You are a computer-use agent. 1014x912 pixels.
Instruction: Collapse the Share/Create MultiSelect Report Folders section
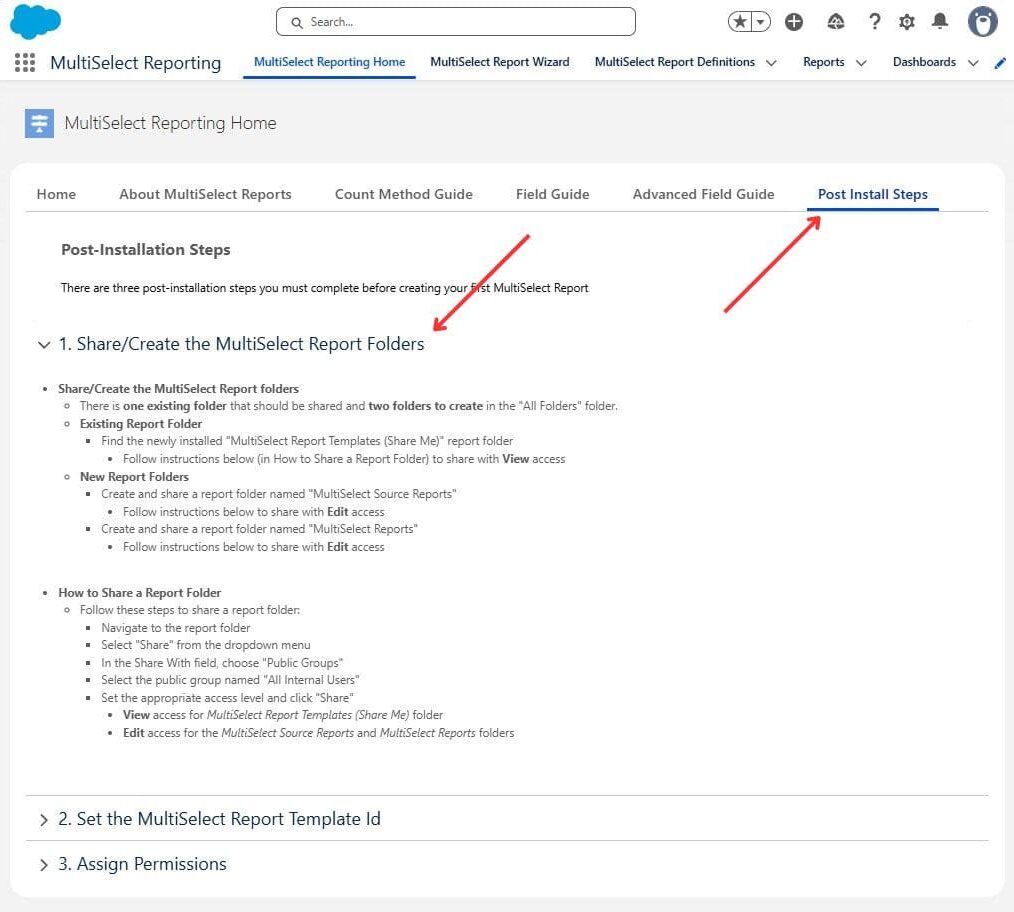[x=43, y=345]
